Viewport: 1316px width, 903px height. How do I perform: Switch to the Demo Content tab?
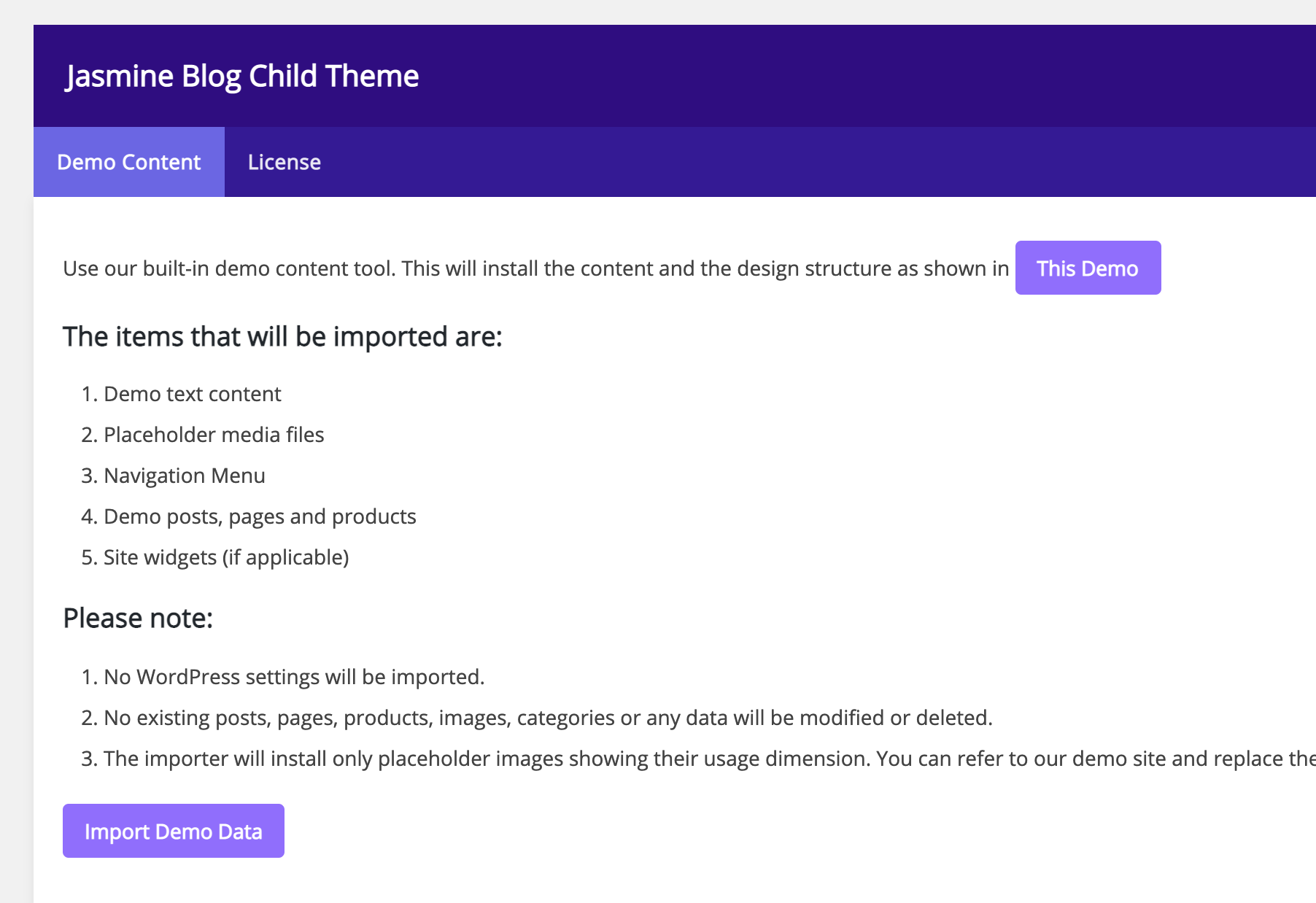point(129,162)
